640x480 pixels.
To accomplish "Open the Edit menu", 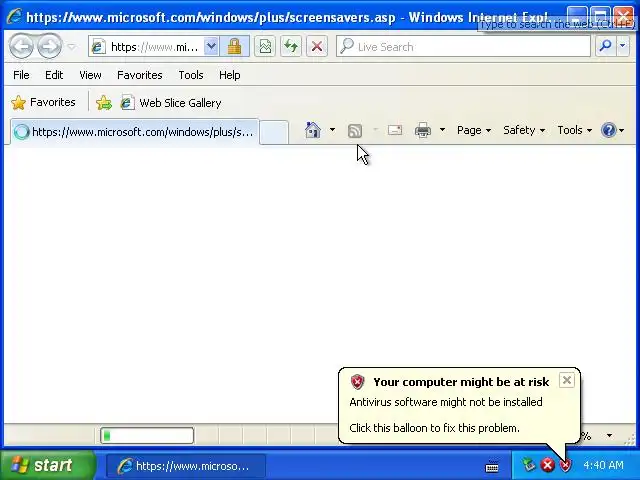I will (x=54, y=75).
